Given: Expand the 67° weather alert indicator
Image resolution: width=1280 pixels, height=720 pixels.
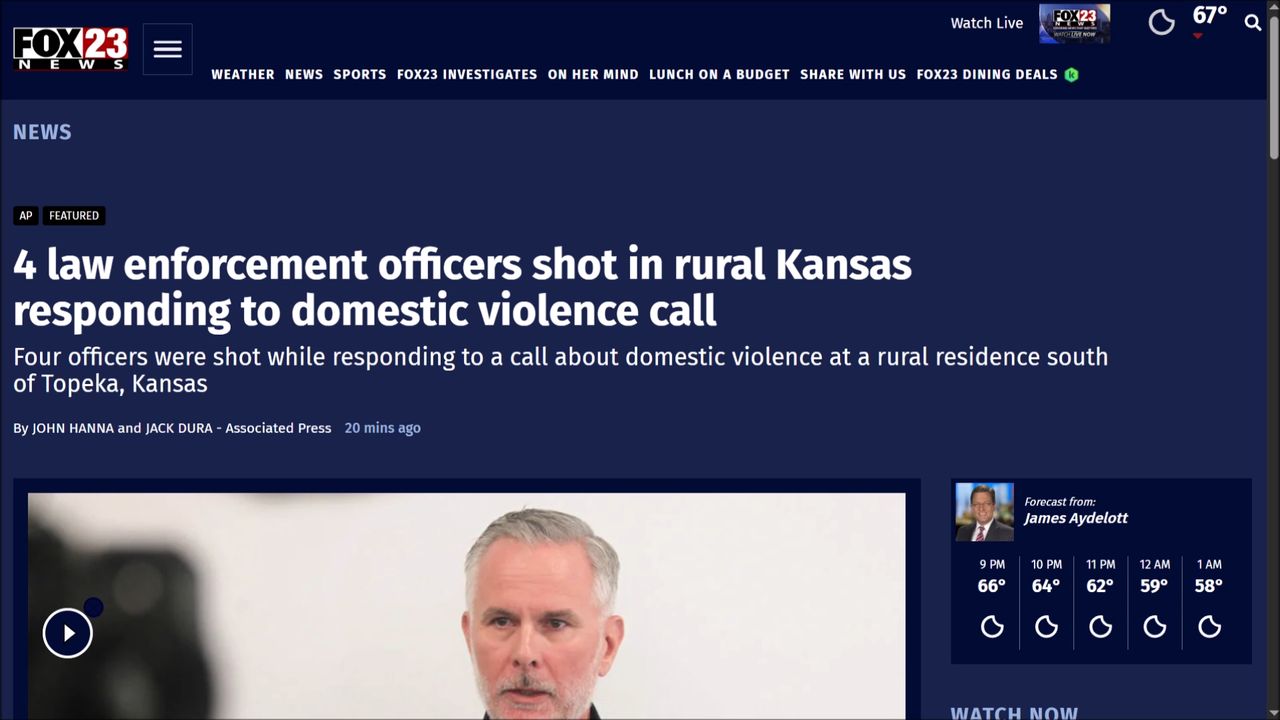Looking at the screenshot, I should coord(1198,37).
